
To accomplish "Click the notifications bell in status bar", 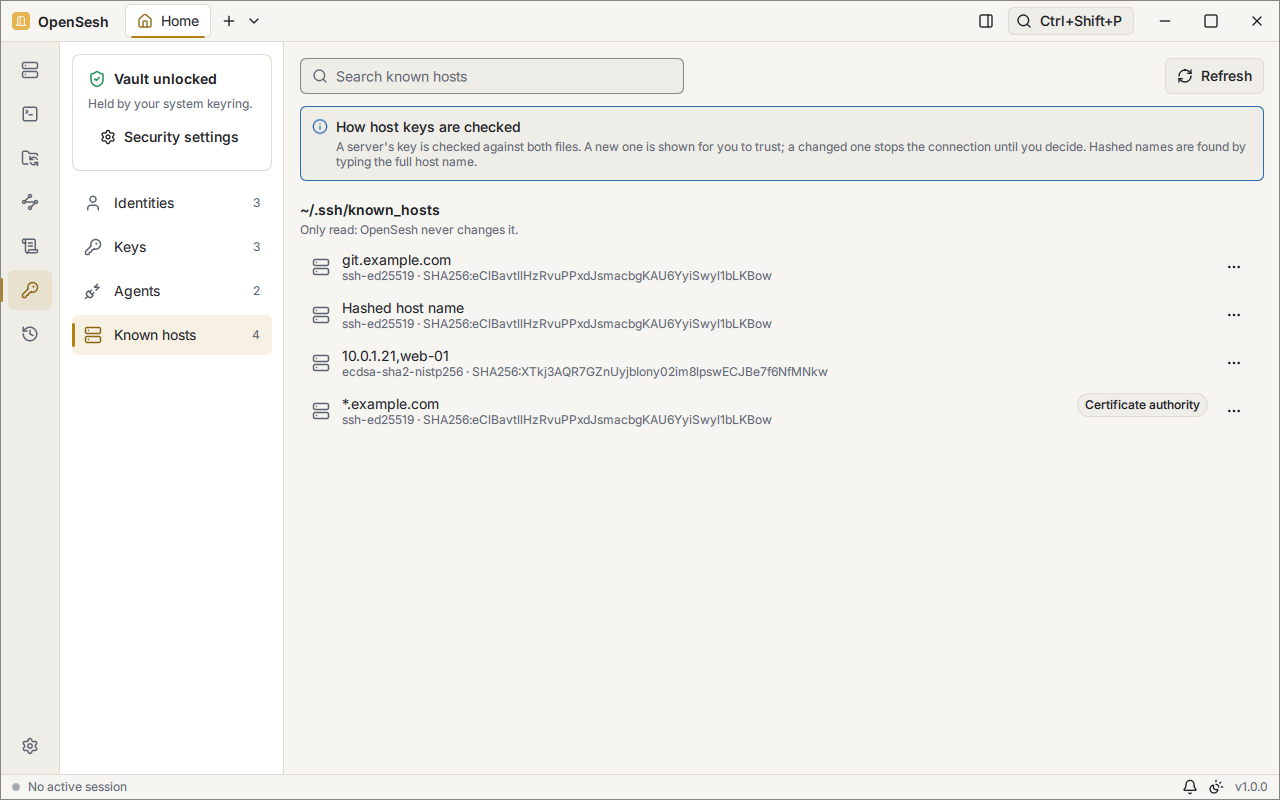I will tap(1190, 787).
